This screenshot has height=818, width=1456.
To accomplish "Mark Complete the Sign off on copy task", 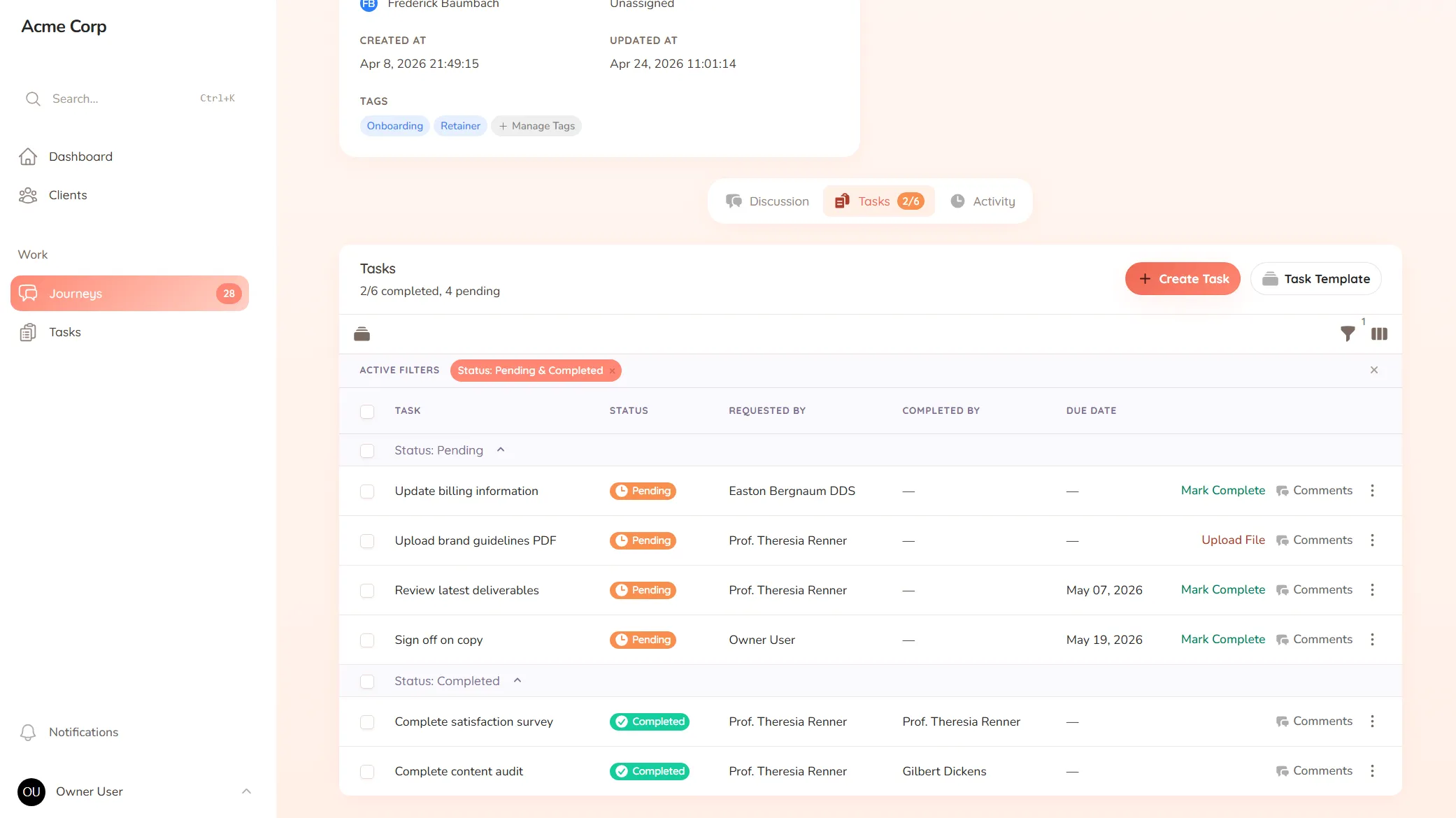I will [1223, 640].
